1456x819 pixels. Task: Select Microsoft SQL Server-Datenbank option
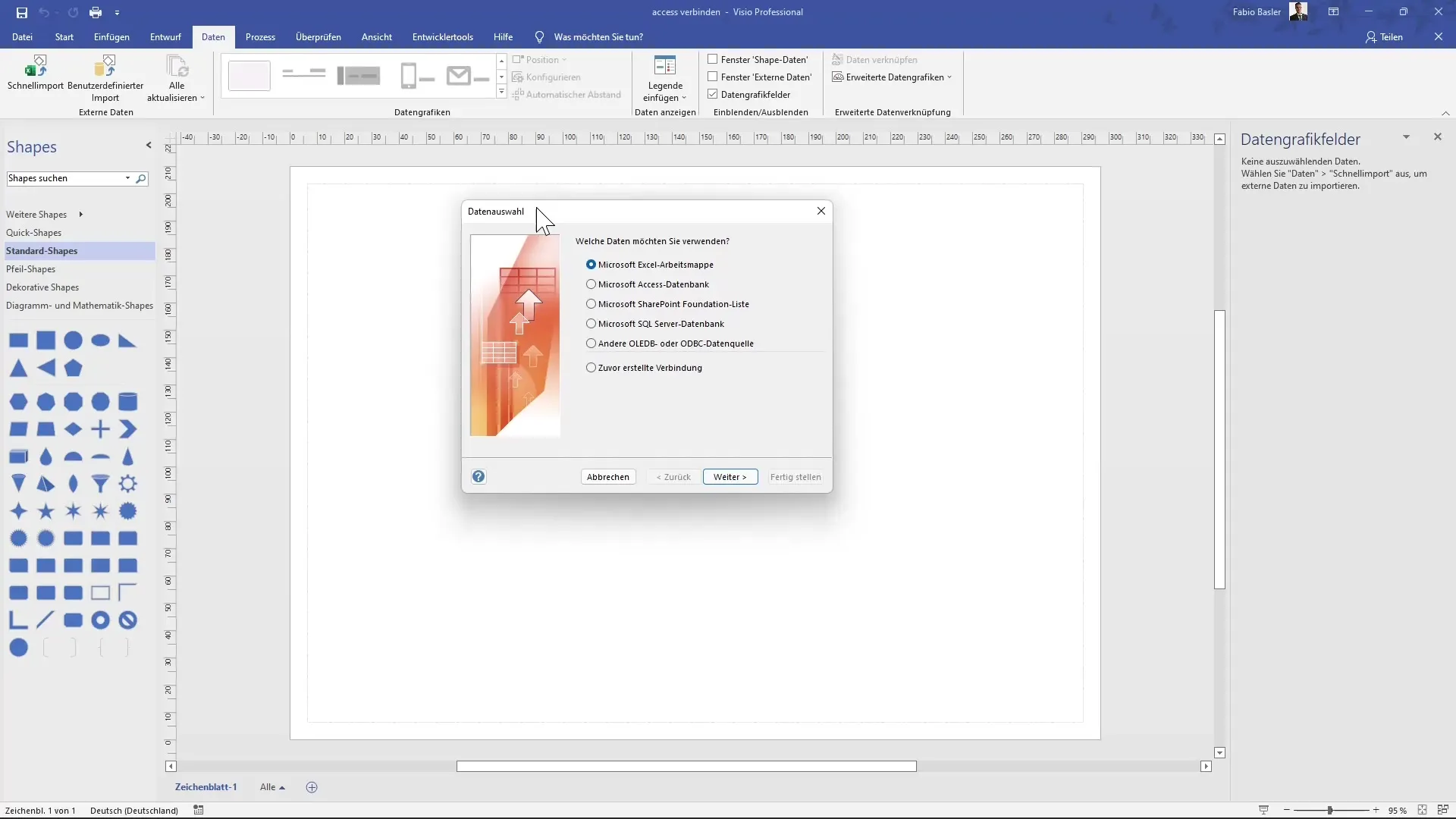coord(655,324)
